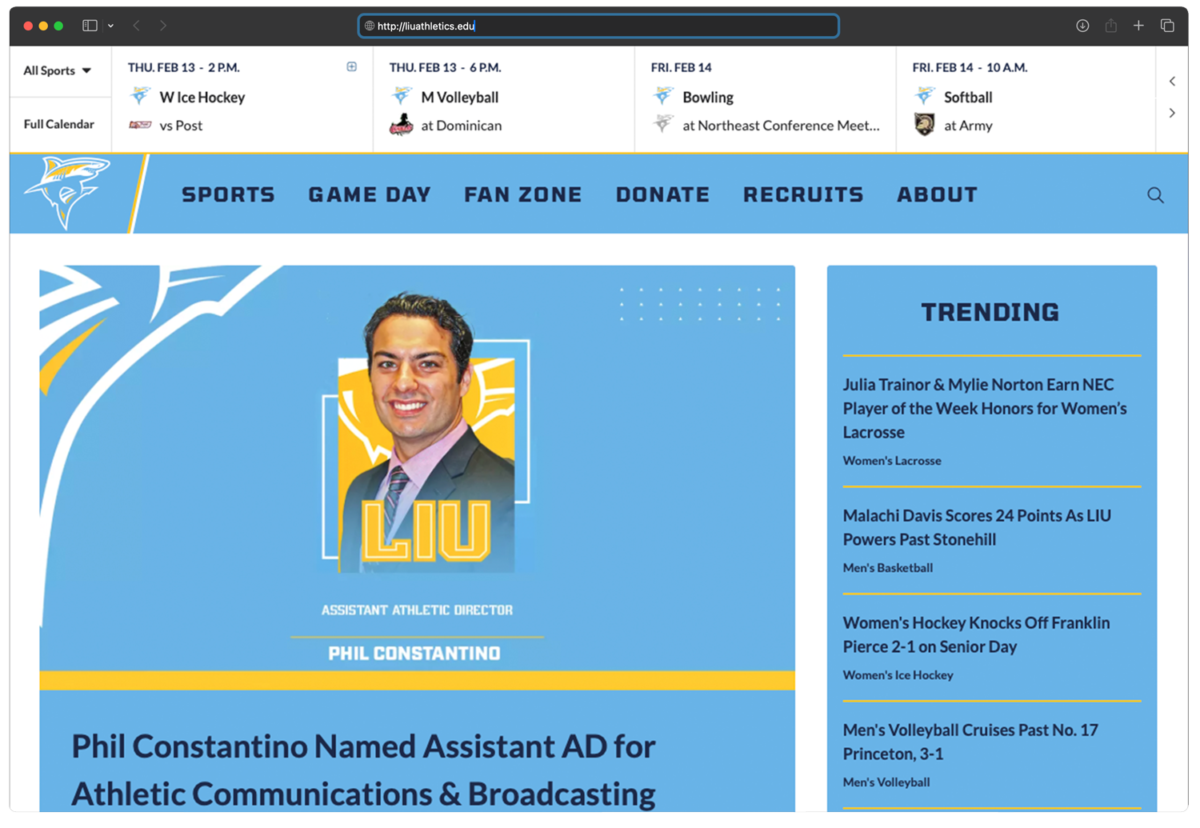Open the DONATE menu
Viewport: 1200px width, 828px height.
(663, 195)
